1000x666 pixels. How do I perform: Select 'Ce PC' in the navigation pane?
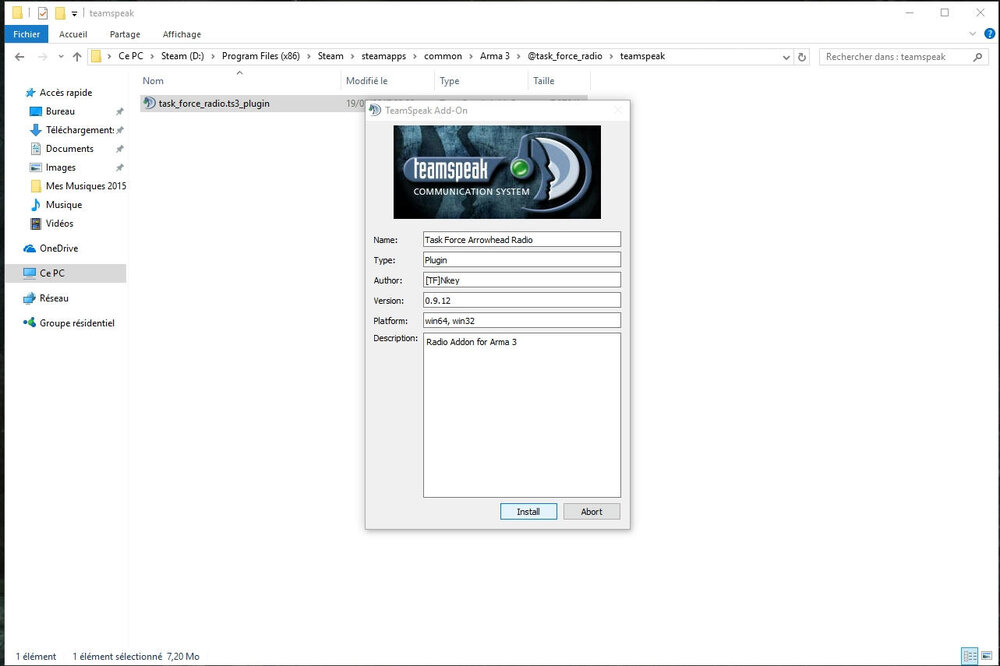[52, 273]
